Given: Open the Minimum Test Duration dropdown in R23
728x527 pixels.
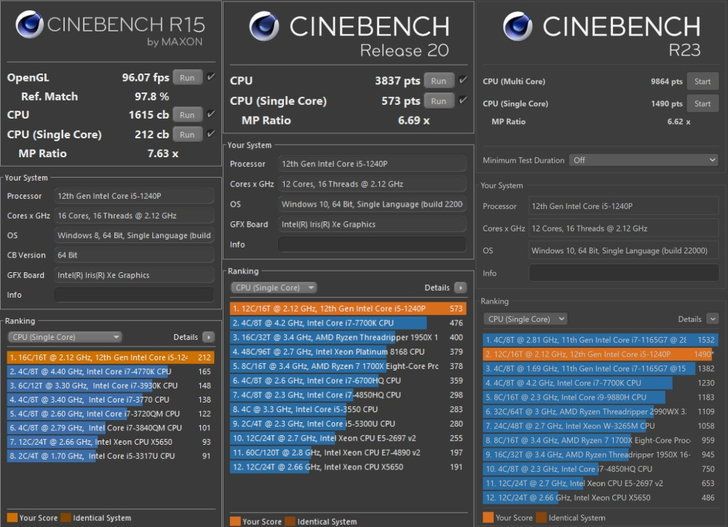Looking at the screenshot, I should 644,160.
